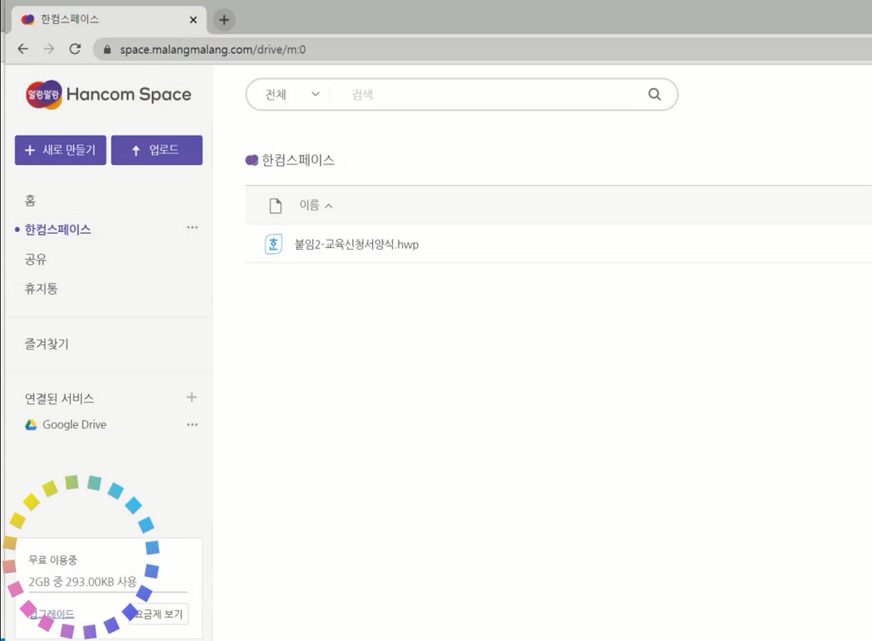This screenshot has height=641, width=872.
Task: Click the 업로드 upload button
Action: pos(157,150)
